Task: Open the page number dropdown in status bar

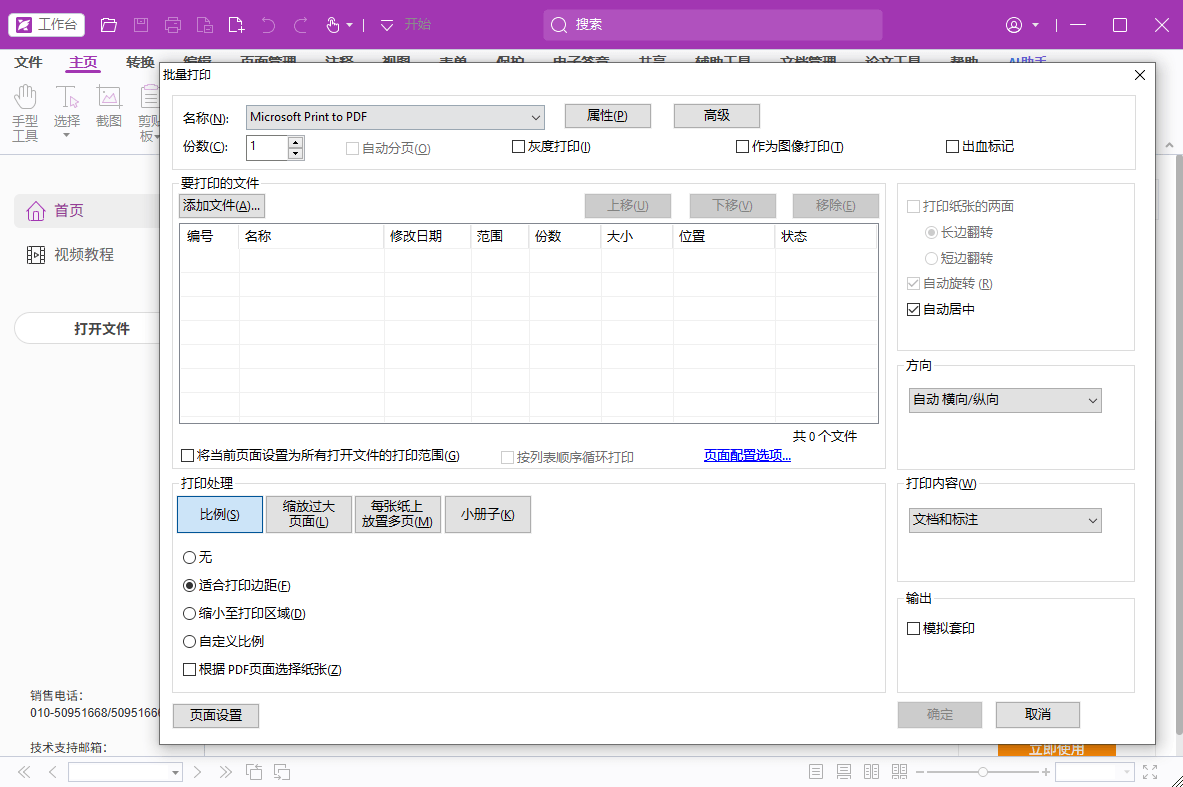Action: point(175,773)
